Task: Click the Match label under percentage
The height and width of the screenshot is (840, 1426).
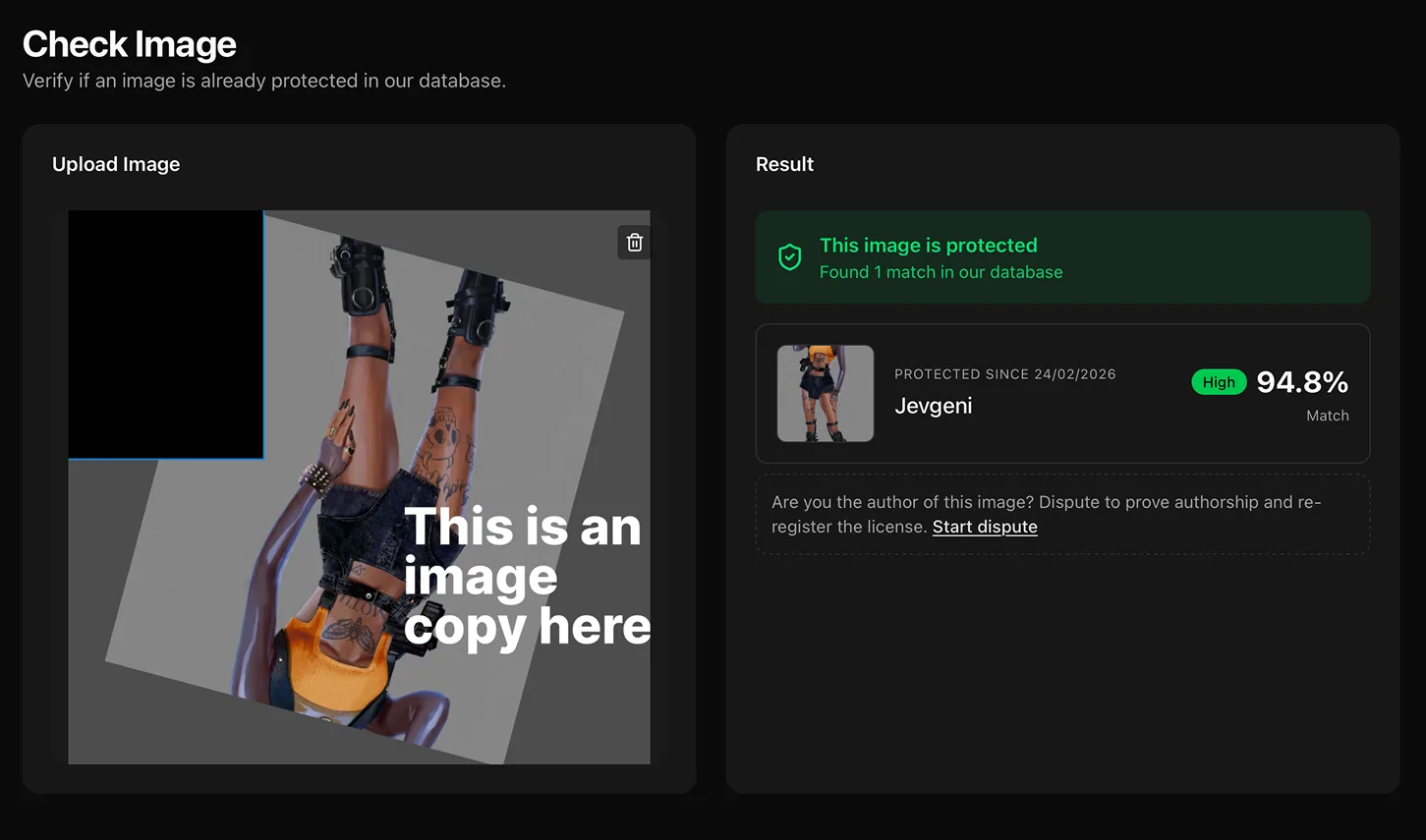Action: pos(1327,416)
